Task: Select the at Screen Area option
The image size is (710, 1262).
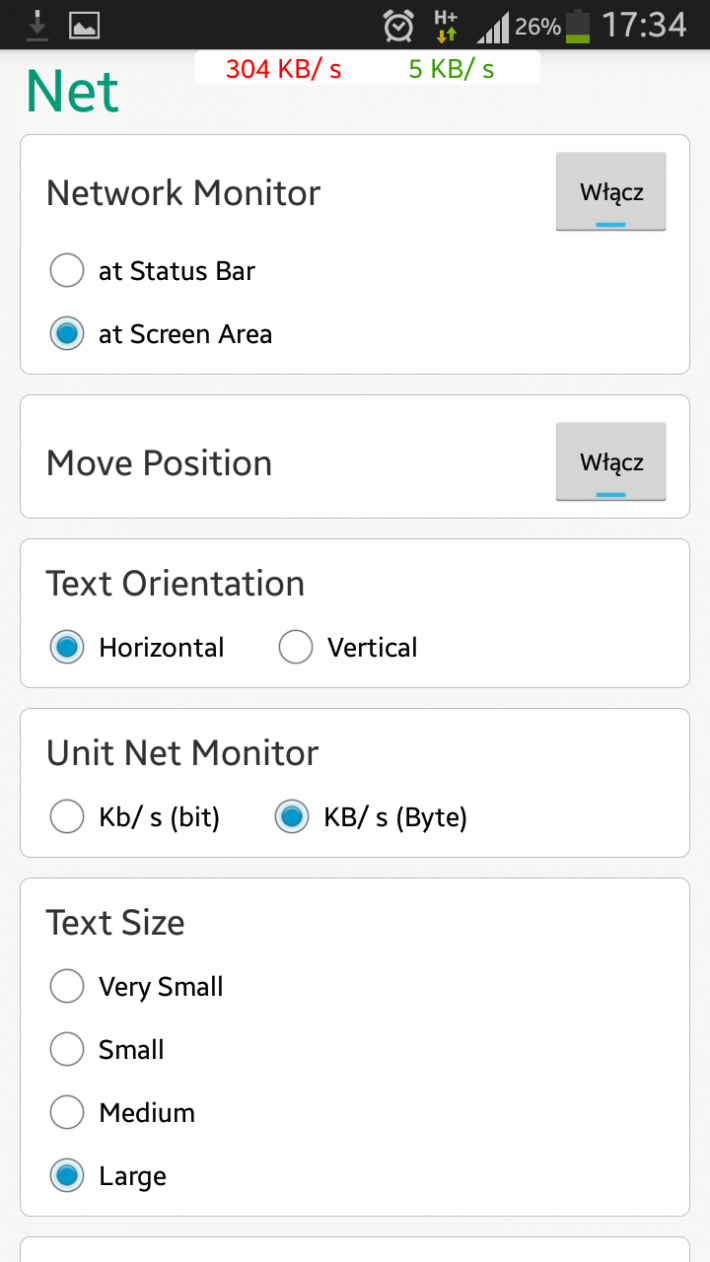Action: click(x=161, y=334)
